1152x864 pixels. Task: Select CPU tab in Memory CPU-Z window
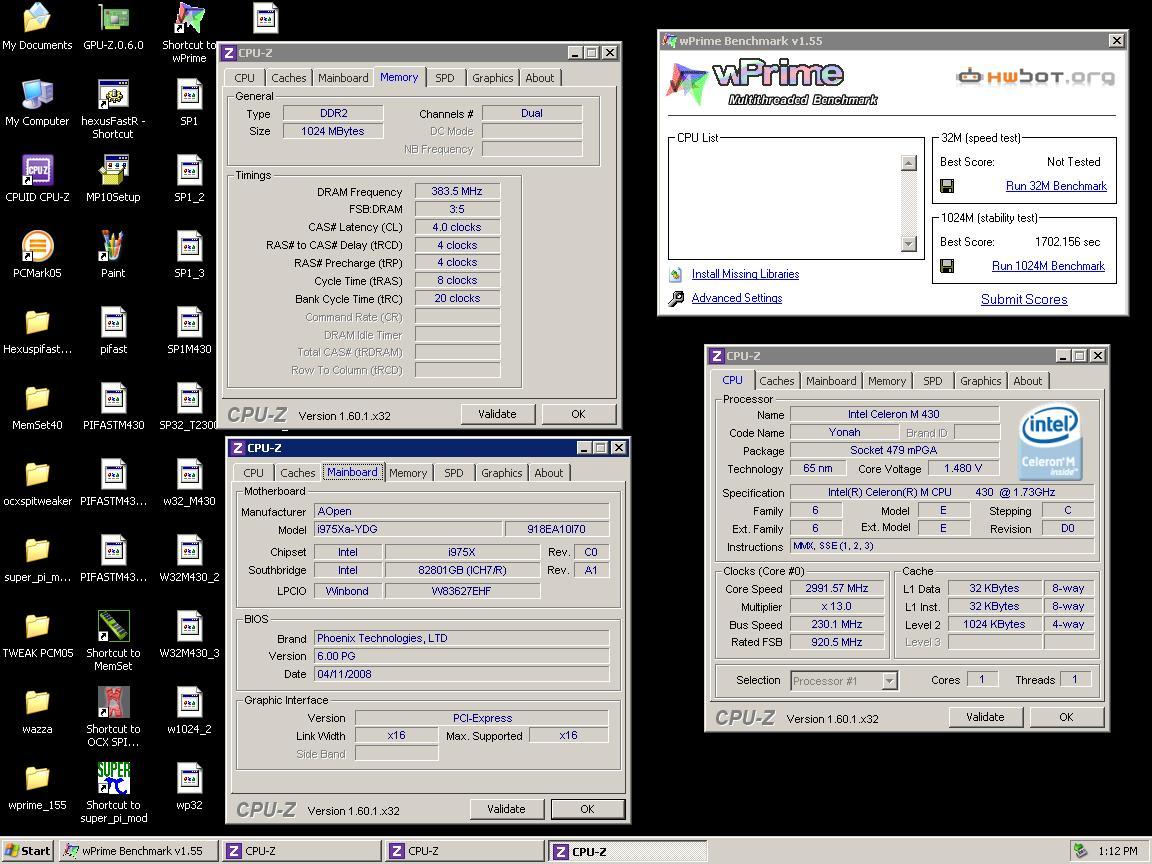(x=245, y=78)
